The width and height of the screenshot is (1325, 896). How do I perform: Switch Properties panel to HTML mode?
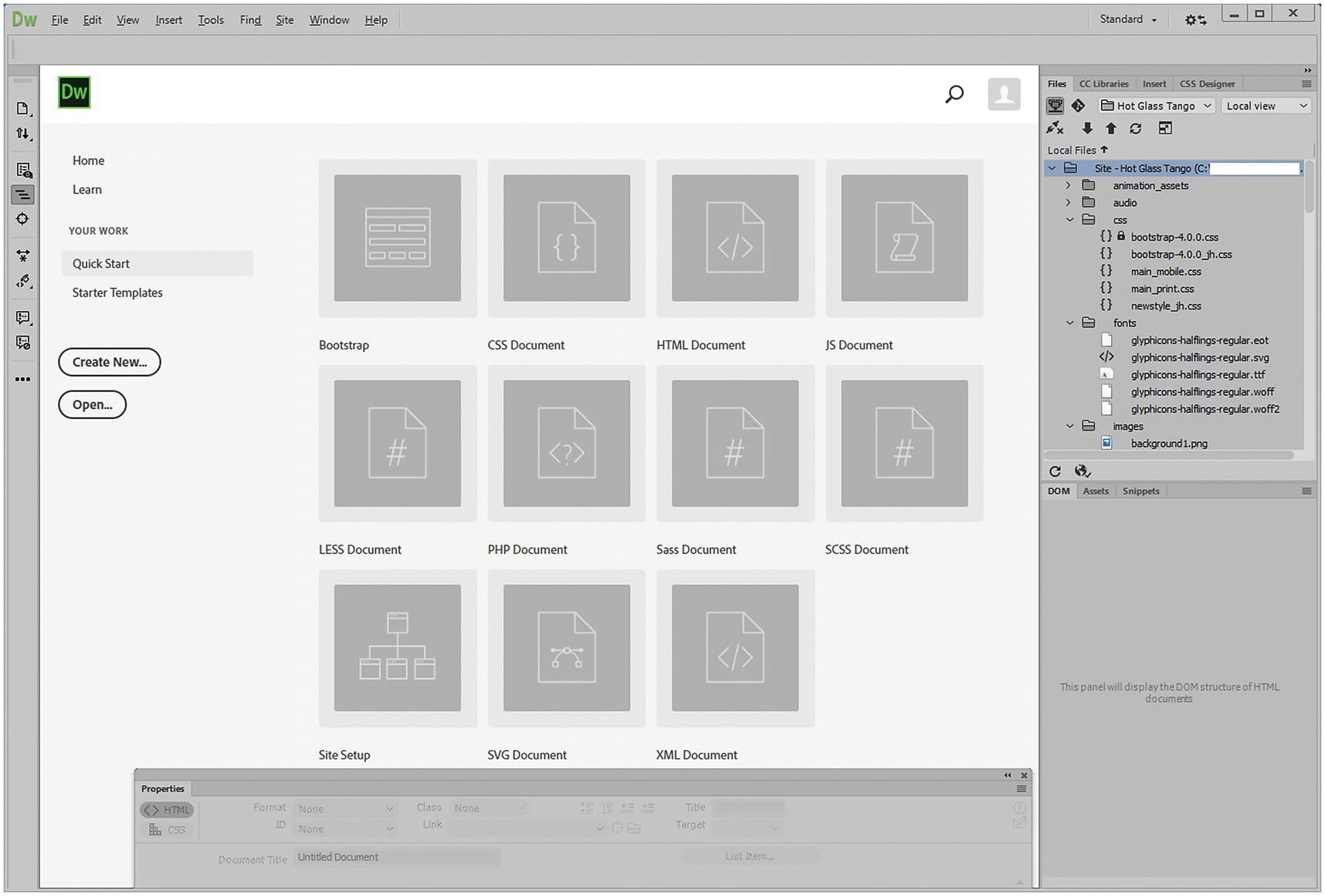(167, 810)
